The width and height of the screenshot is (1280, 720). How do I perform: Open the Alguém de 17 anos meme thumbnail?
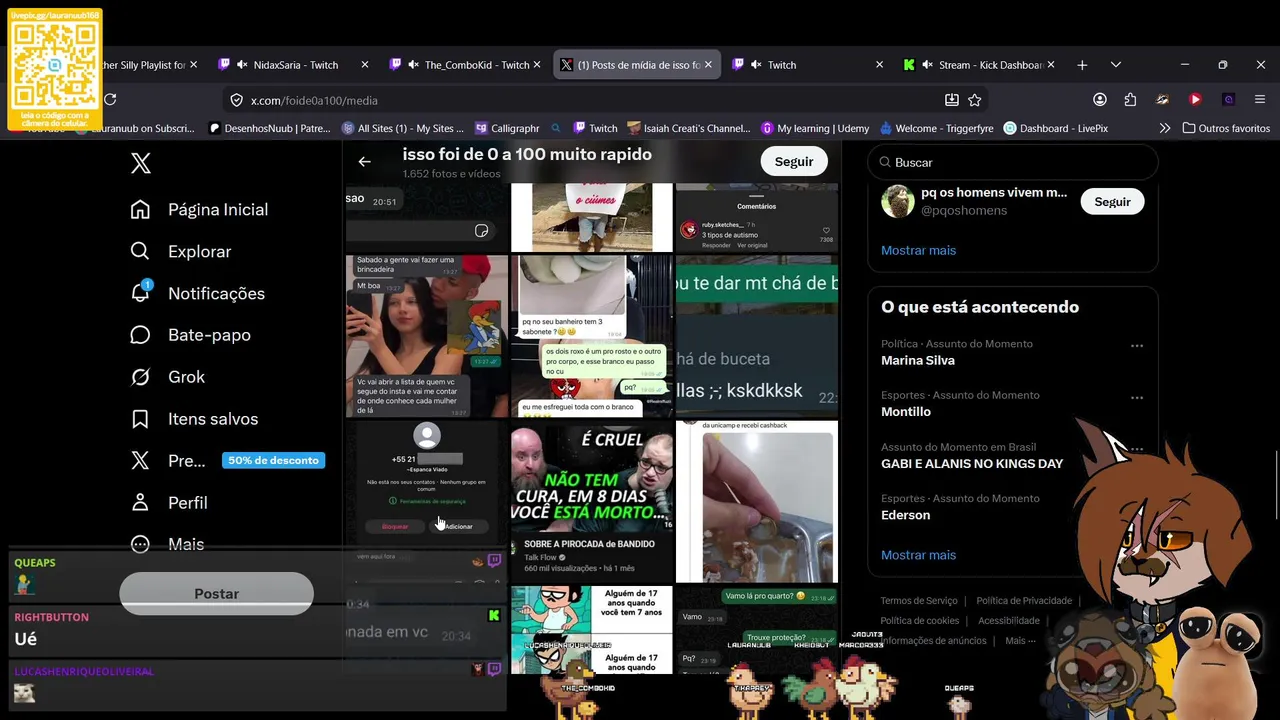[592, 630]
